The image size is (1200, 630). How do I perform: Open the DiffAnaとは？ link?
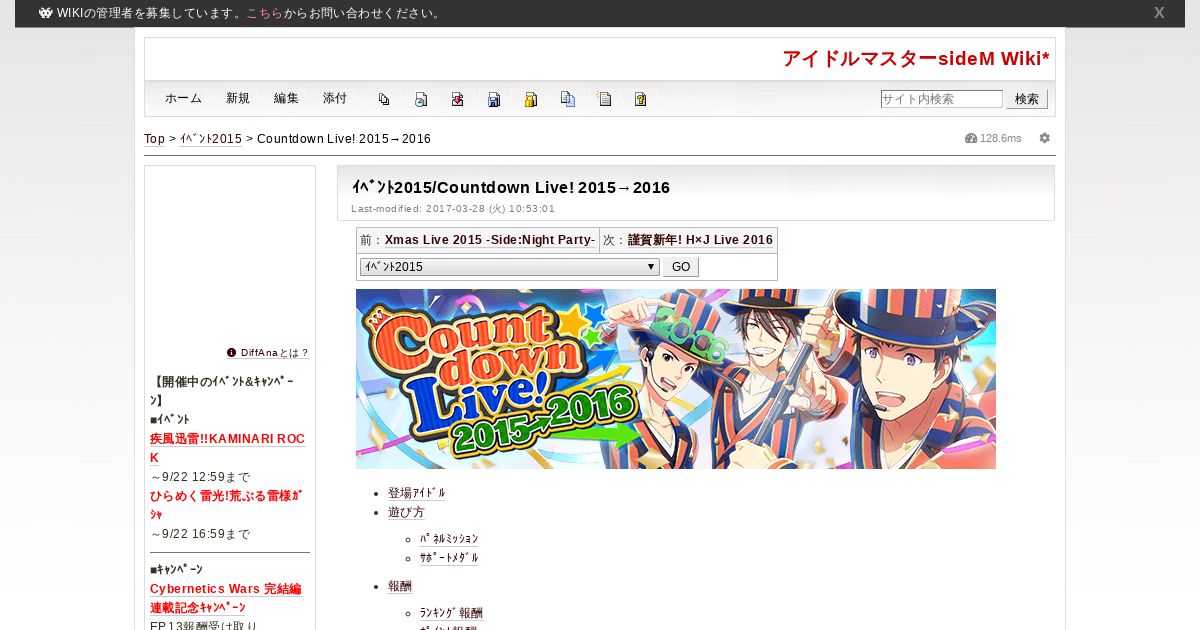[275, 353]
